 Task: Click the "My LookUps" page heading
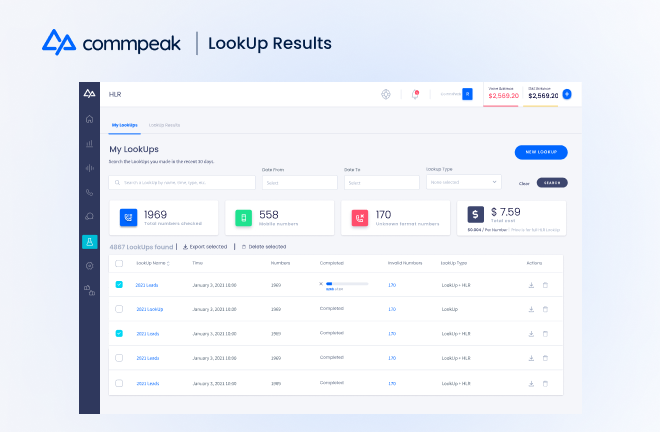[x=134, y=149]
